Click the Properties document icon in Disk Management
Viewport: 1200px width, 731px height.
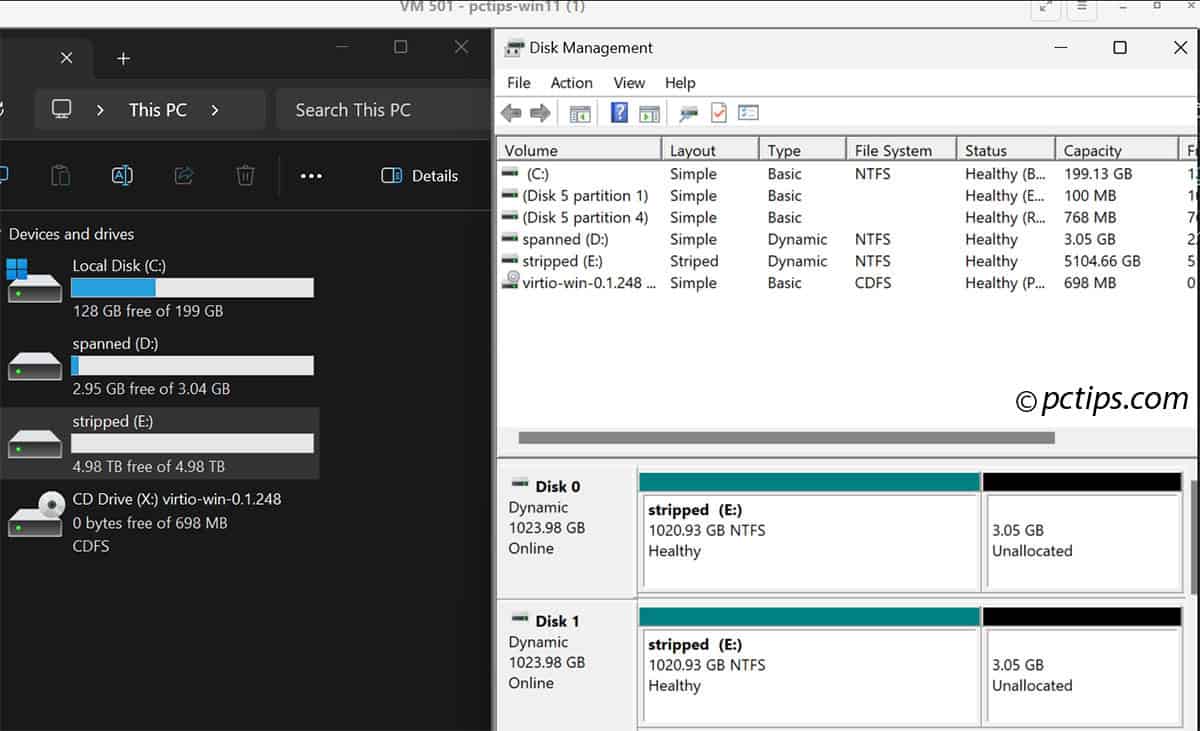(718, 112)
